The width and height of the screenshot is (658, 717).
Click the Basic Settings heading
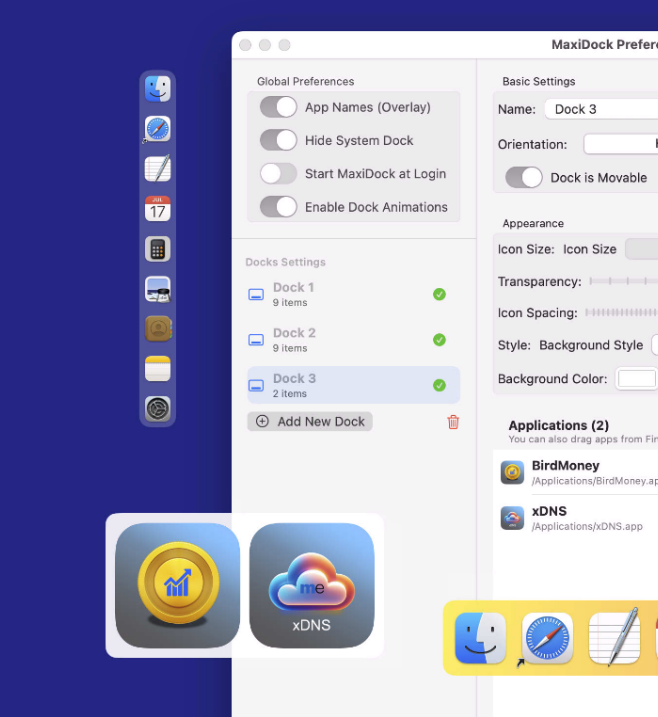tap(539, 81)
